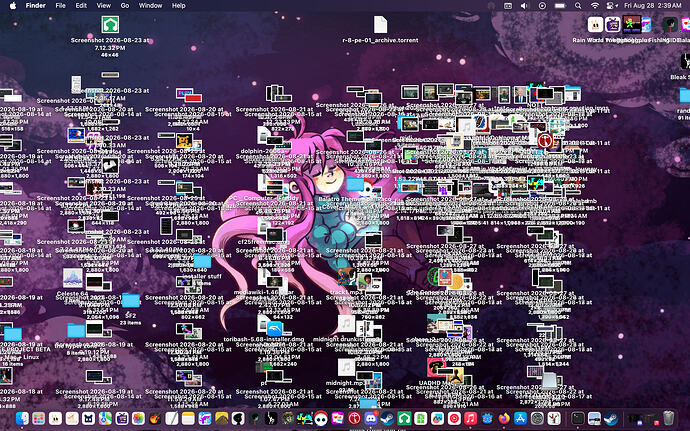
Task: Open GarageBand from the Dock
Action: tap(155, 418)
